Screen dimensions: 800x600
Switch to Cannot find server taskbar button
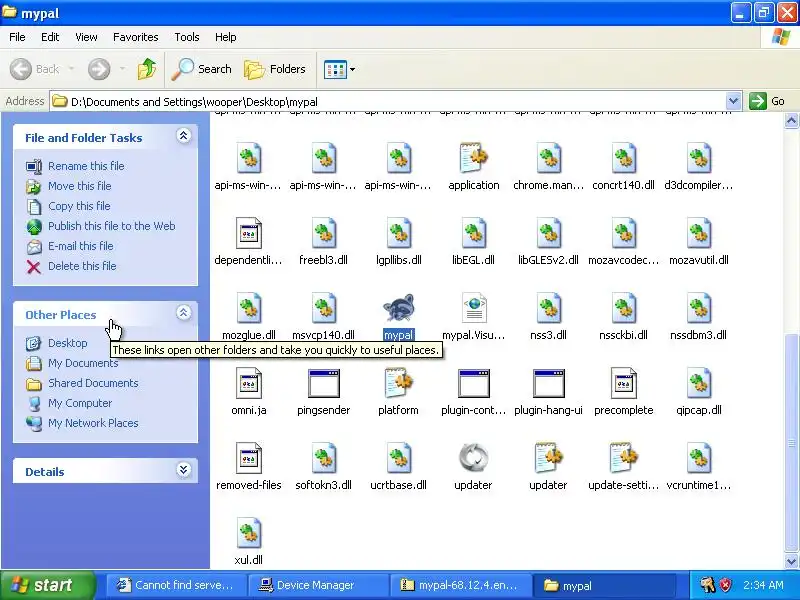point(176,585)
